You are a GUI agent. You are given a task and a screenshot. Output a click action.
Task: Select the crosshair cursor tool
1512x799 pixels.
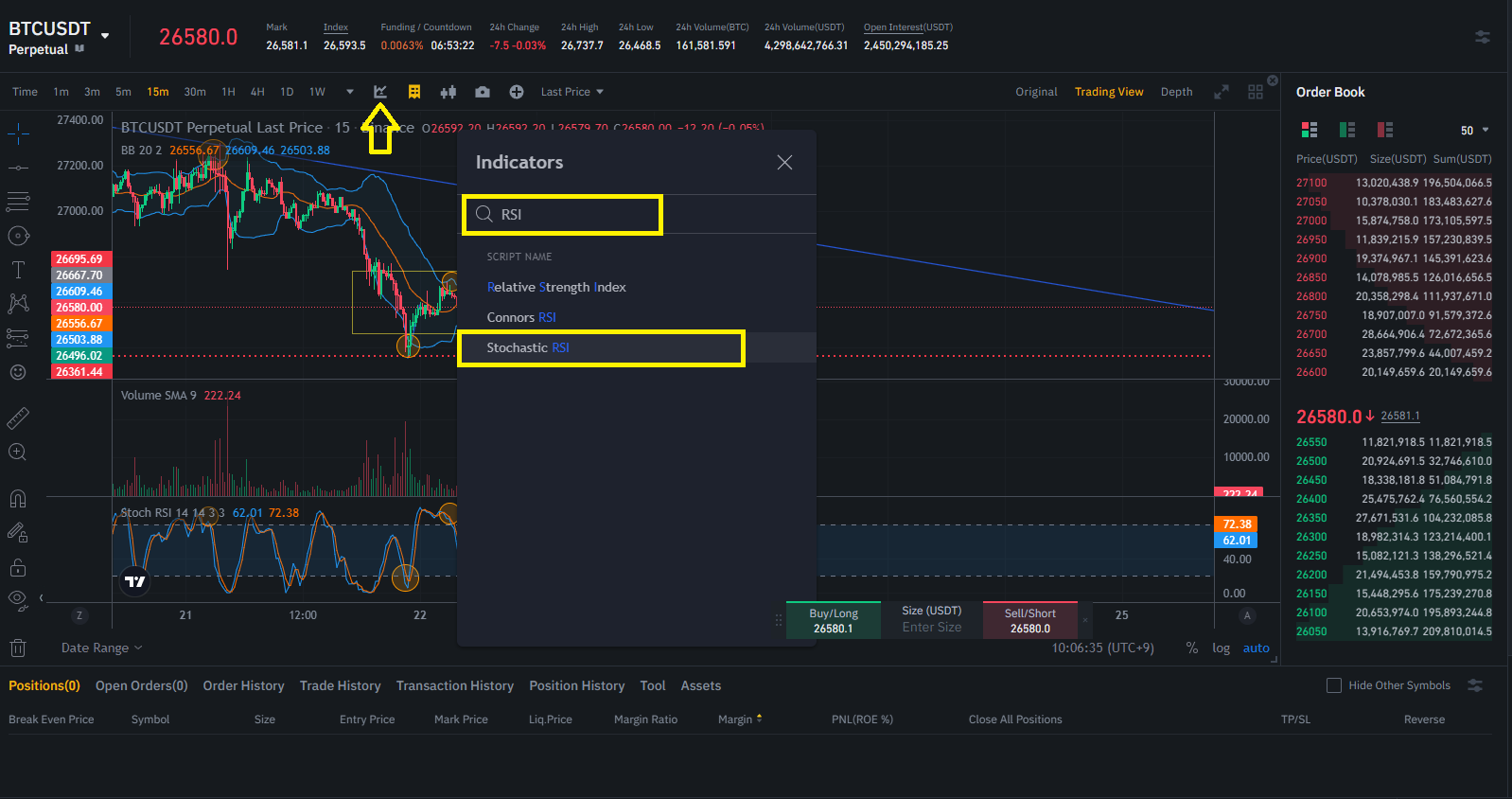point(18,134)
